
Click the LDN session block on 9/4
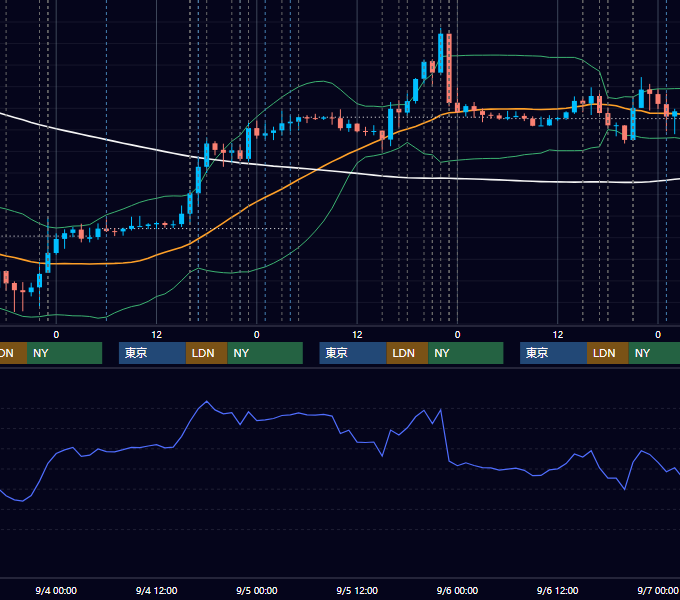pyautogui.click(x=206, y=353)
